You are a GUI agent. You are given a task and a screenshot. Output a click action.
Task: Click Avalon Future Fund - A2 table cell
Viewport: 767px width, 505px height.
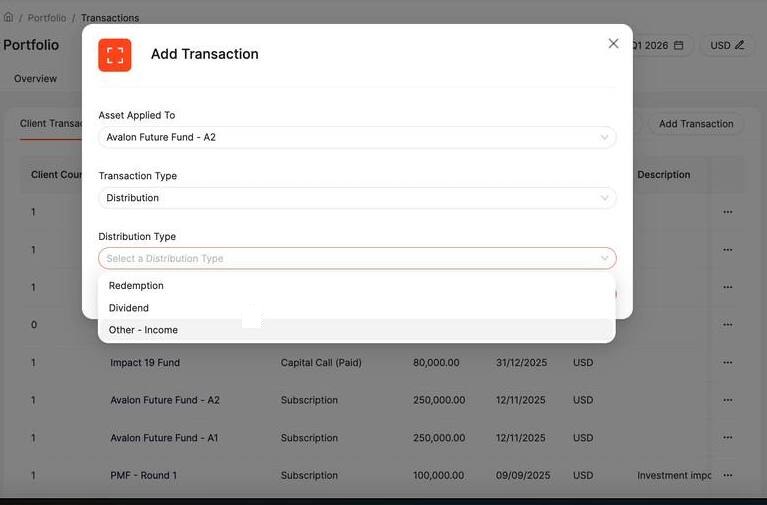click(x=165, y=400)
